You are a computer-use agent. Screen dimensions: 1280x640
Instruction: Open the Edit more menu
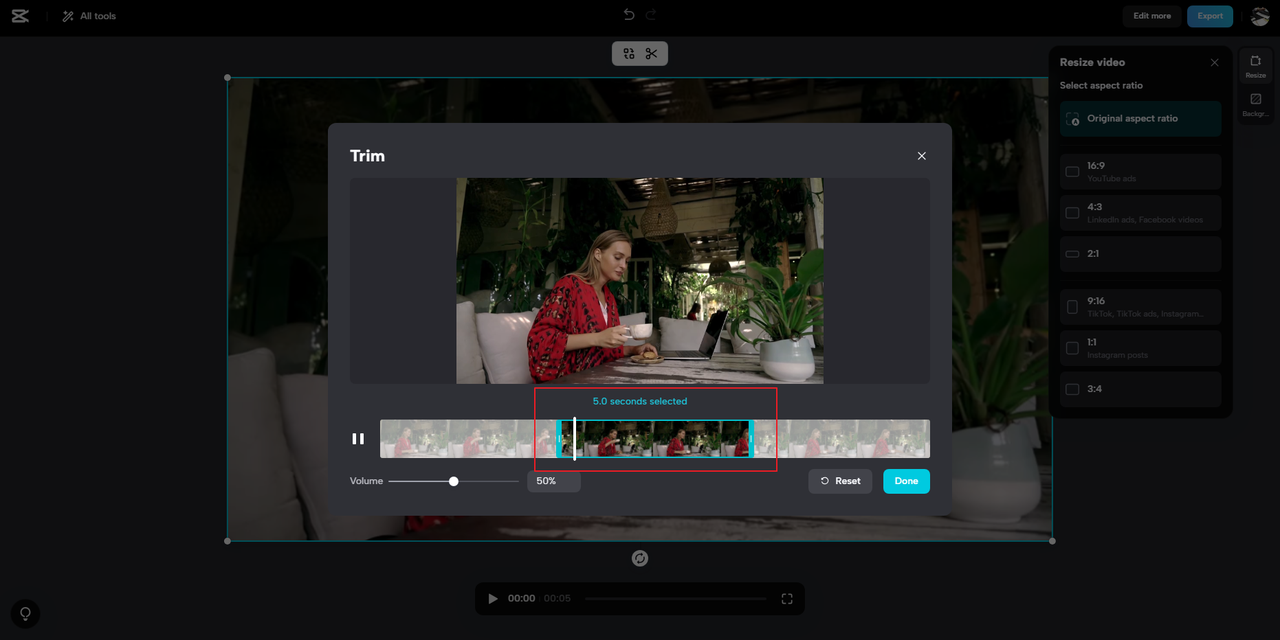coord(1151,15)
